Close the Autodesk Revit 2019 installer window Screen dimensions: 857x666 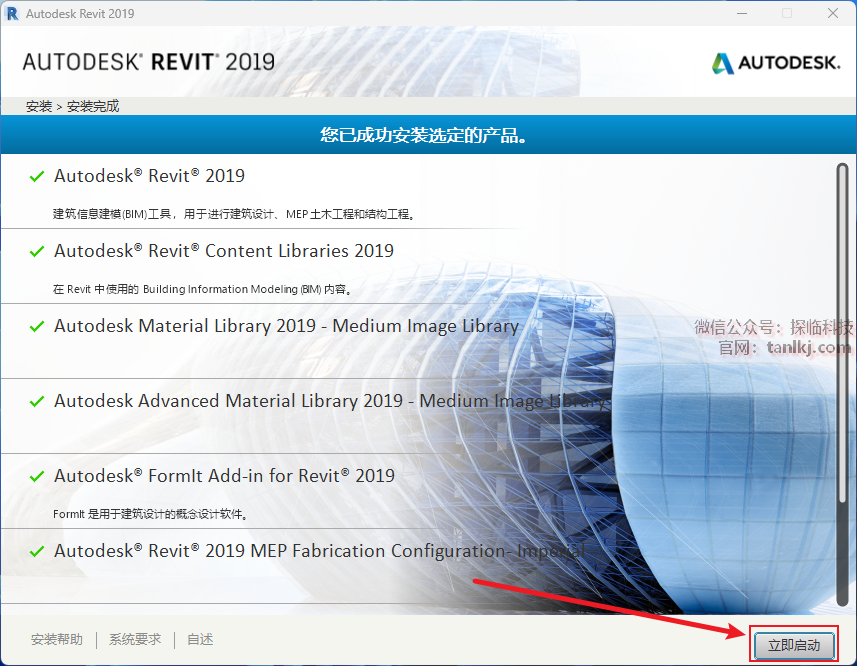point(833,14)
